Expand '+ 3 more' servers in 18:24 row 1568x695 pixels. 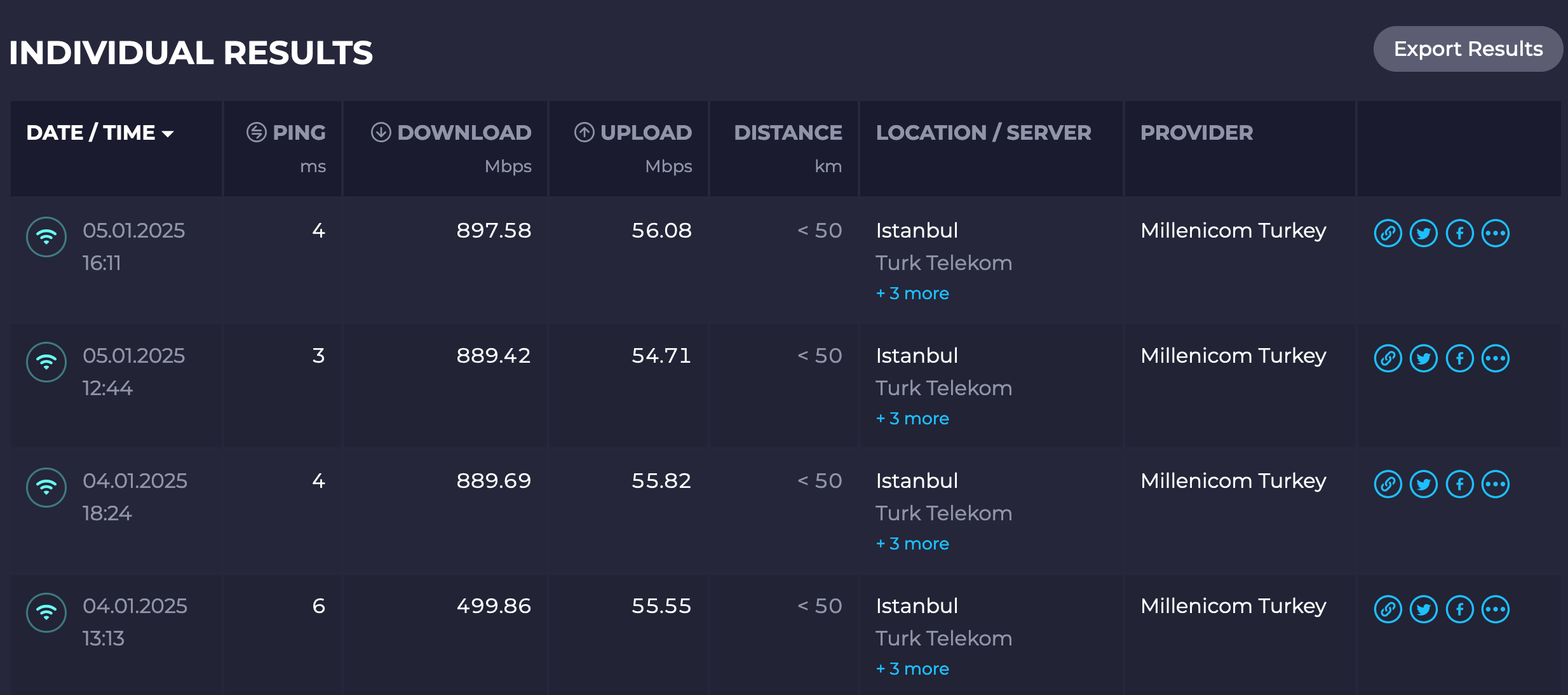click(912, 544)
